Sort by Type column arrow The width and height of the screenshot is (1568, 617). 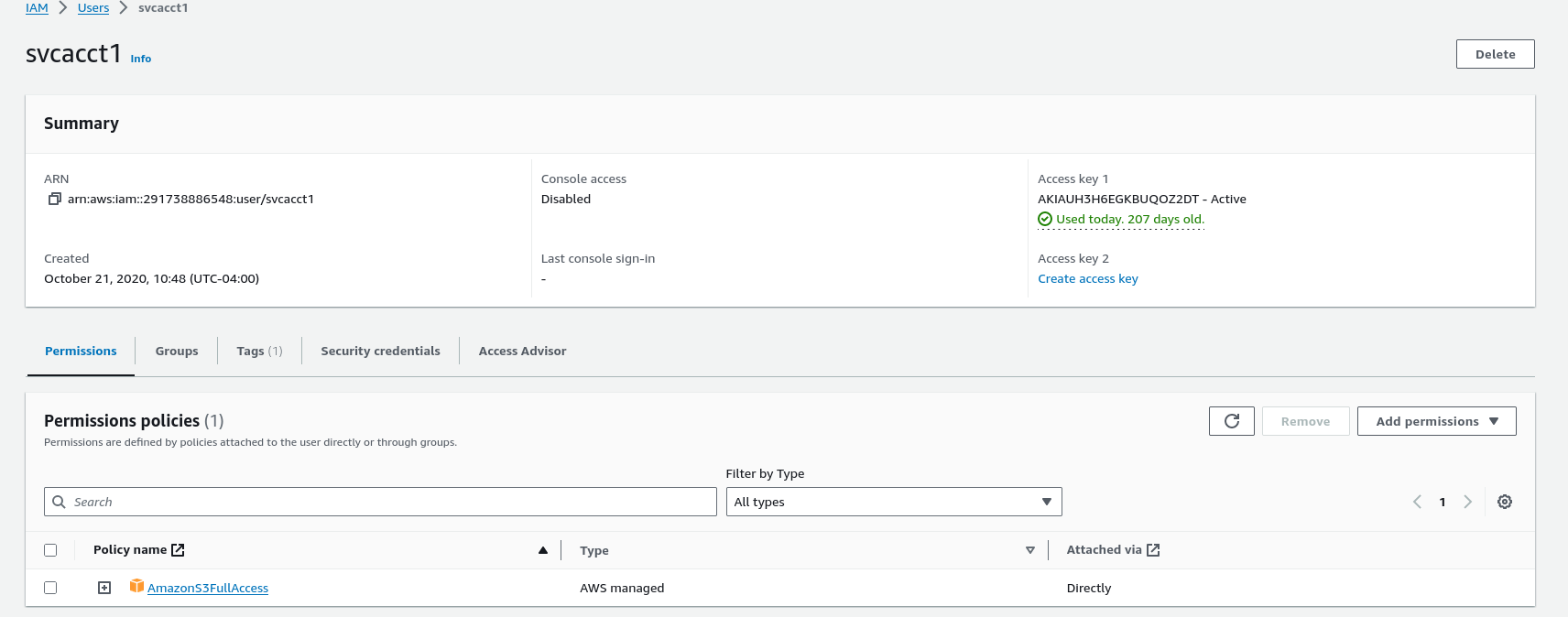tap(1030, 550)
